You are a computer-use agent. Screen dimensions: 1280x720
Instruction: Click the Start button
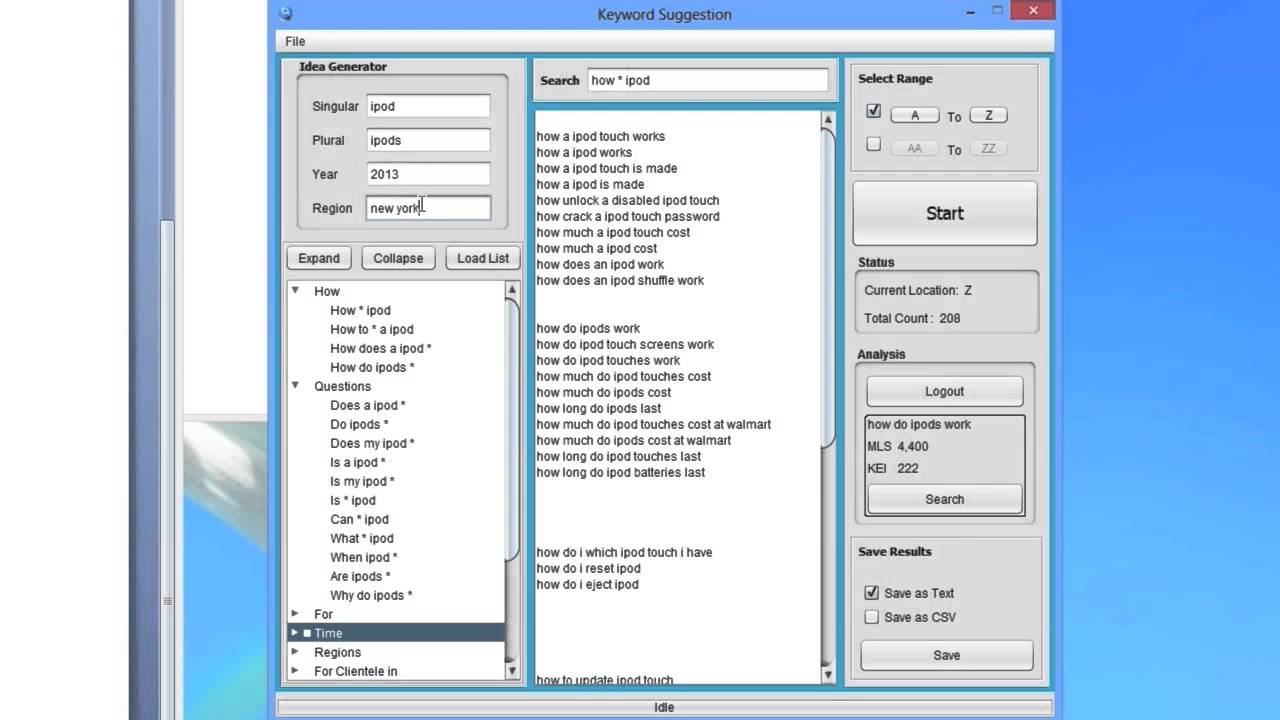pos(945,213)
